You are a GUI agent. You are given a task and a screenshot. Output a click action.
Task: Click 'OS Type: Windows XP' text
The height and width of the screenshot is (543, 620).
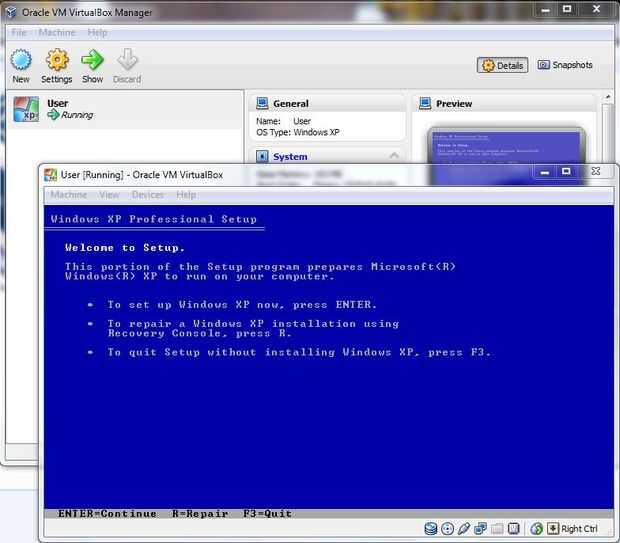pos(298,132)
